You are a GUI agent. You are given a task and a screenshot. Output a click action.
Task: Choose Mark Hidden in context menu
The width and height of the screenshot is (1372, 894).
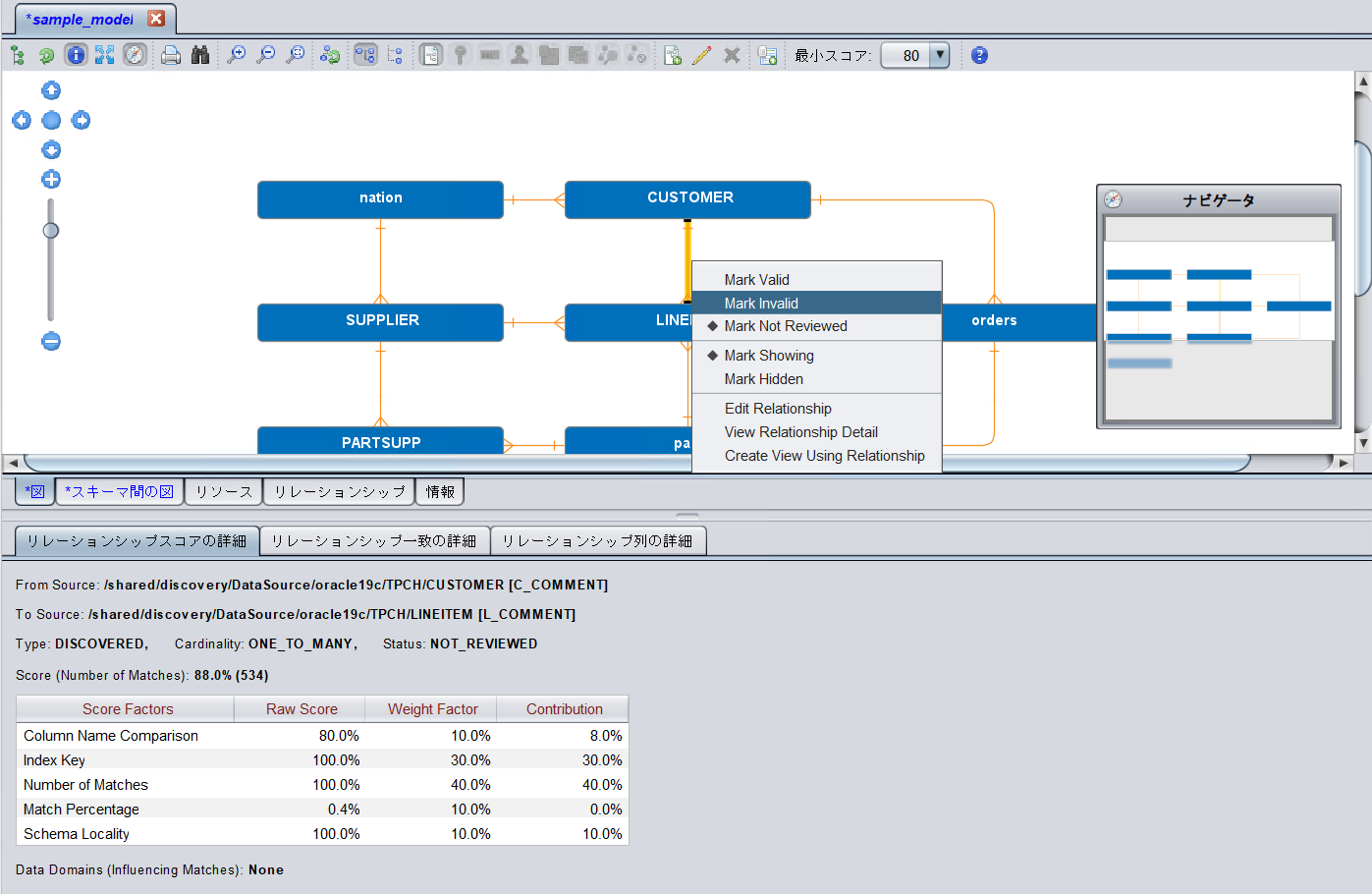point(817,379)
